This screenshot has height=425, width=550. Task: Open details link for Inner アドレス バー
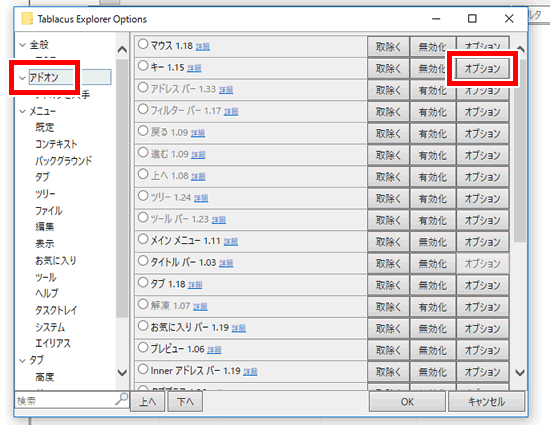pos(250,372)
